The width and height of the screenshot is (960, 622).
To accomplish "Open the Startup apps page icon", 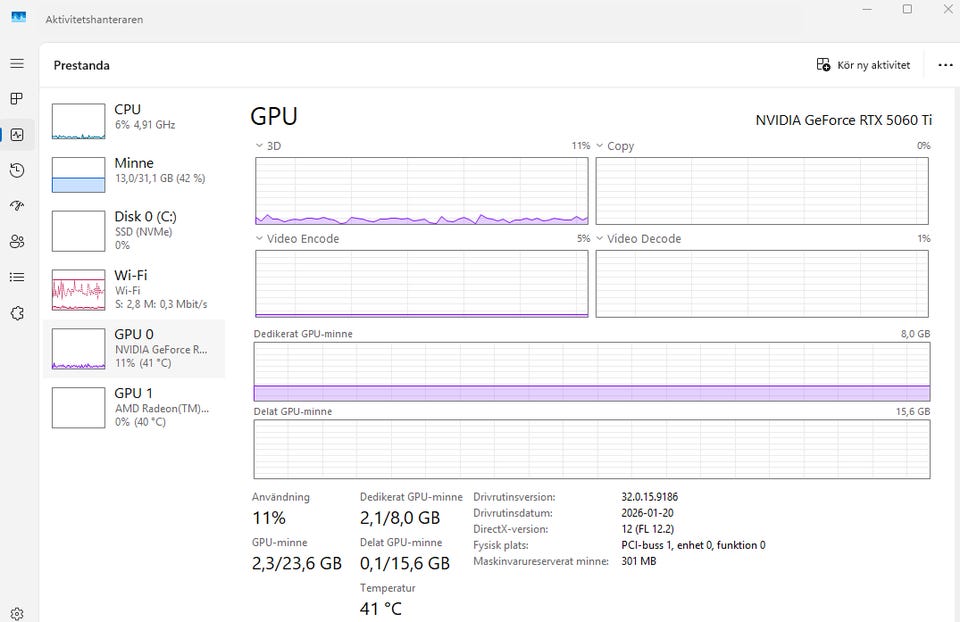I will [17, 206].
